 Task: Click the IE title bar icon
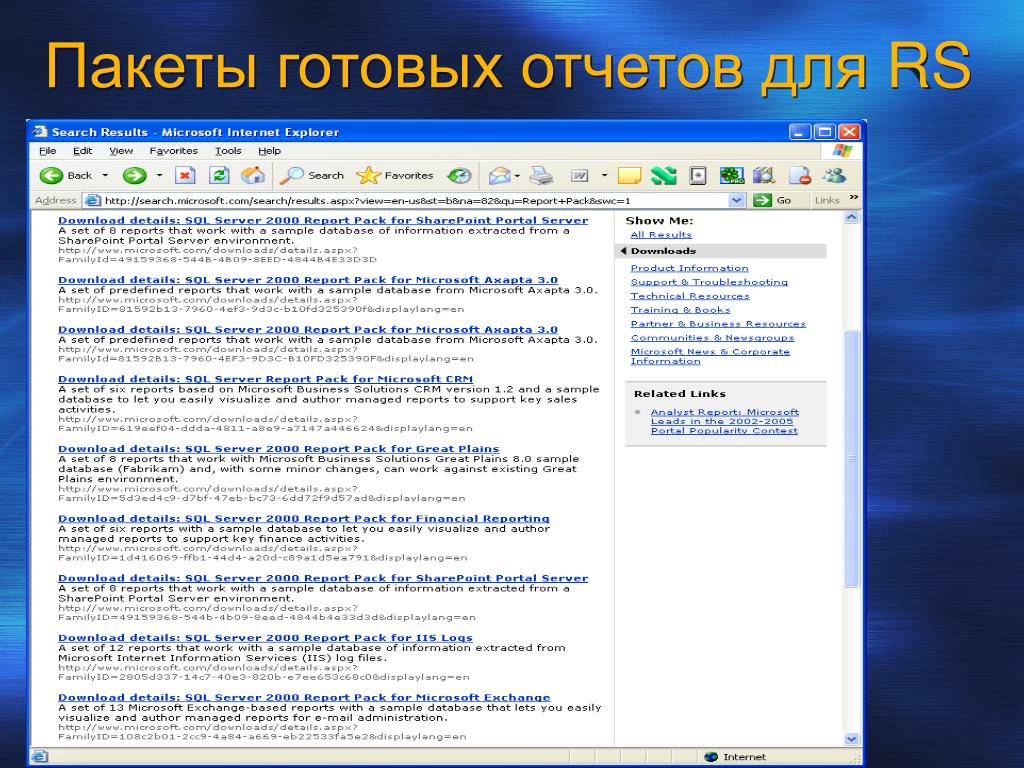coord(40,131)
